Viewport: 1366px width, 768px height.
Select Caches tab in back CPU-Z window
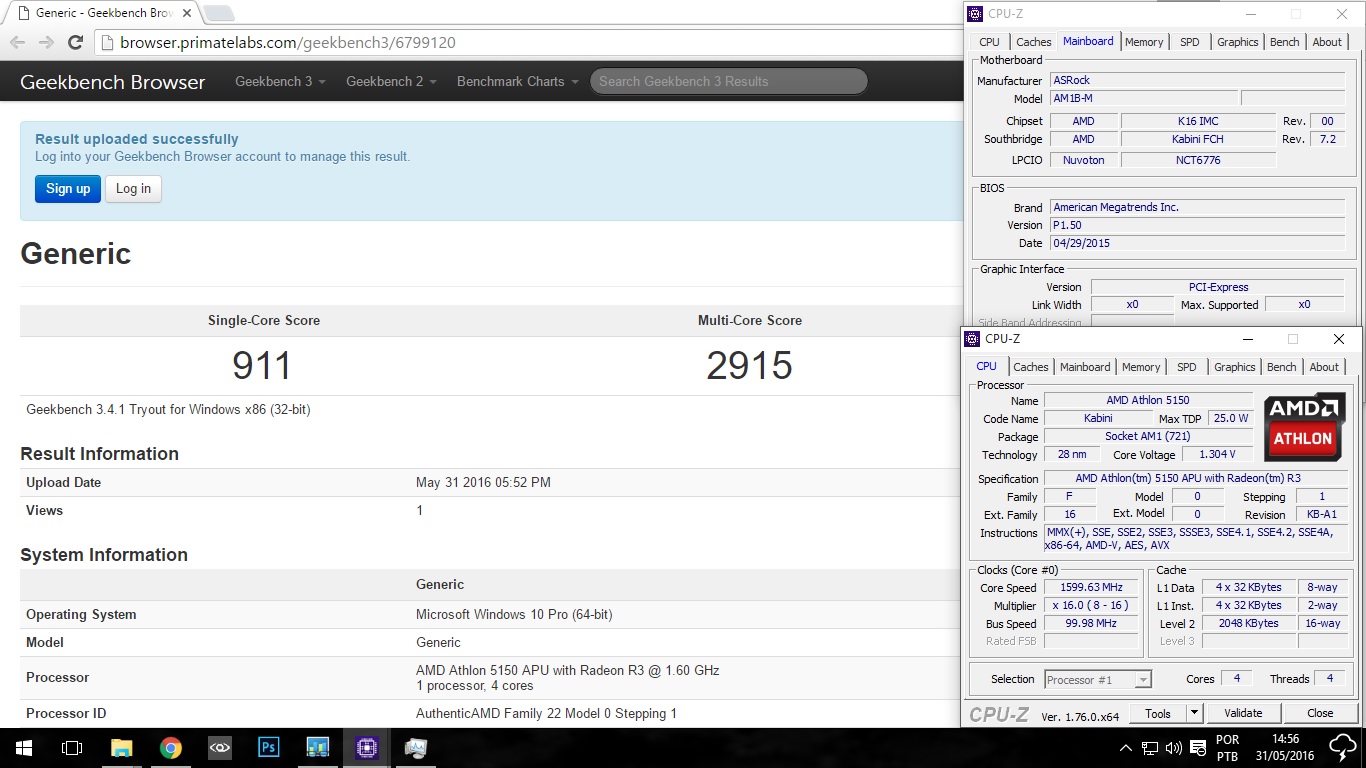pyautogui.click(x=1034, y=42)
